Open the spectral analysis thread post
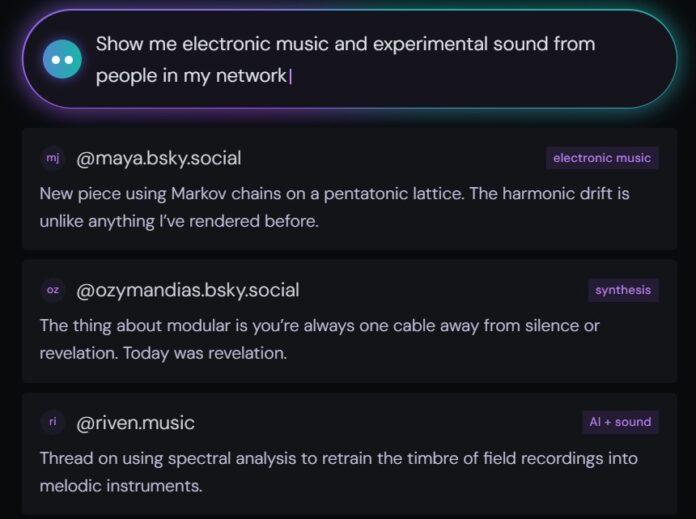This screenshot has height=519, width=696. tap(339, 471)
